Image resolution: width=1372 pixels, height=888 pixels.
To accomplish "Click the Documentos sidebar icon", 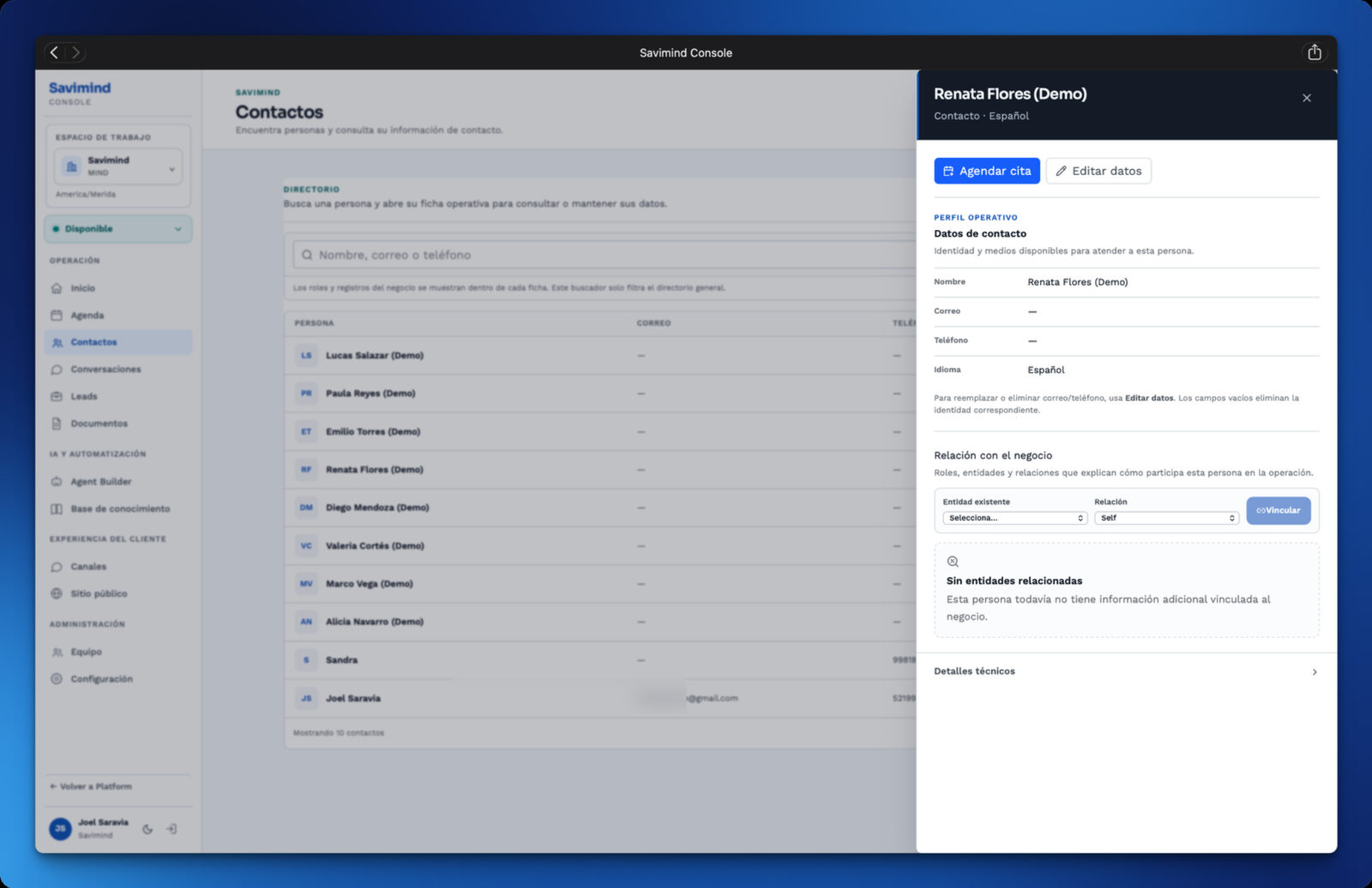I will pos(57,424).
